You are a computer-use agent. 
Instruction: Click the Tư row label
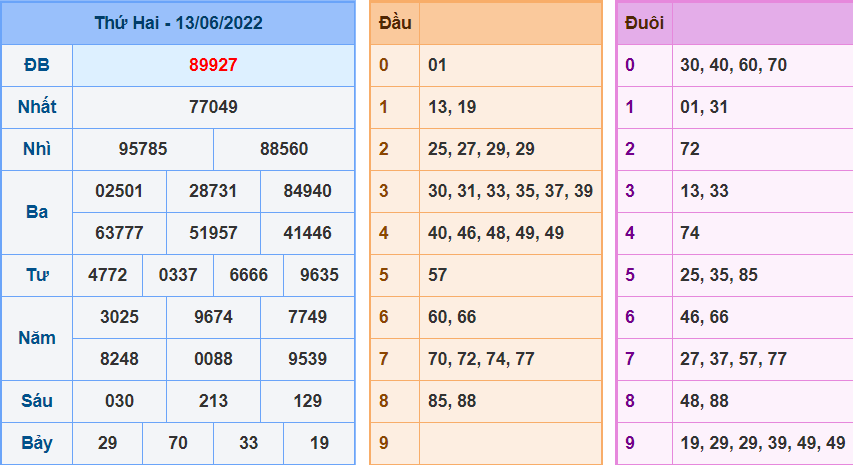(37, 275)
